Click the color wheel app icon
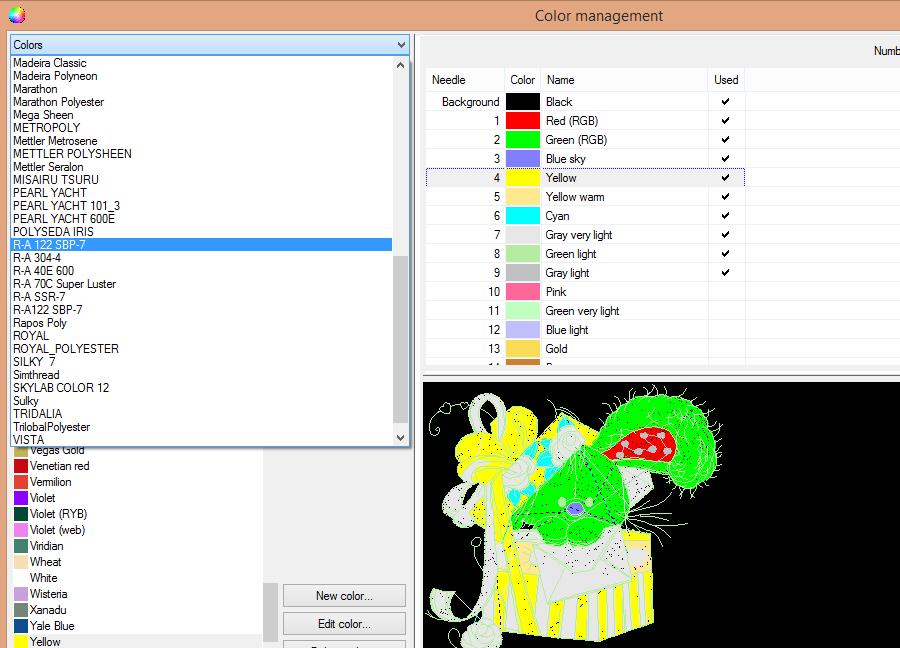 [x=17, y=15]
